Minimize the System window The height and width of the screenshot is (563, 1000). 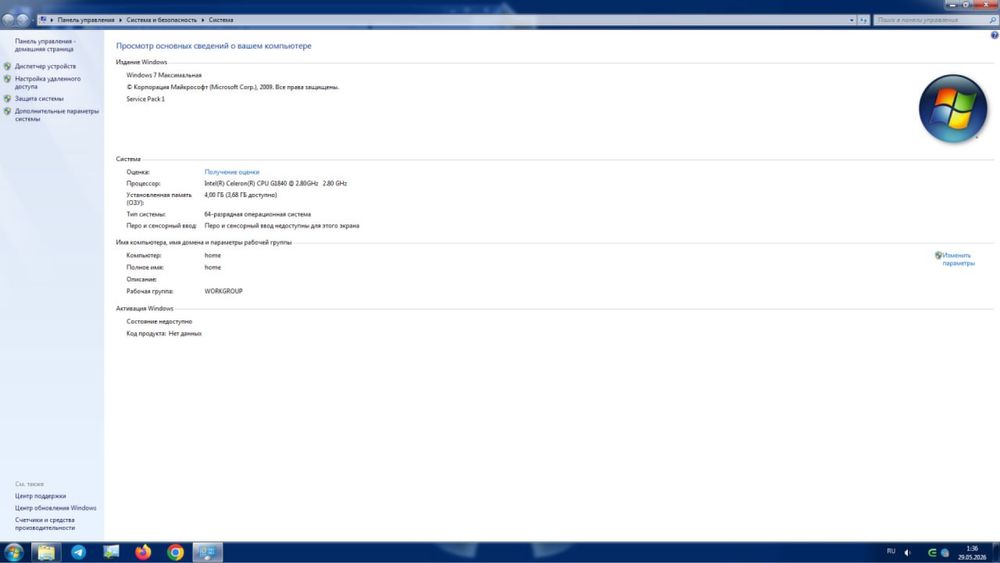click(953, 4)
